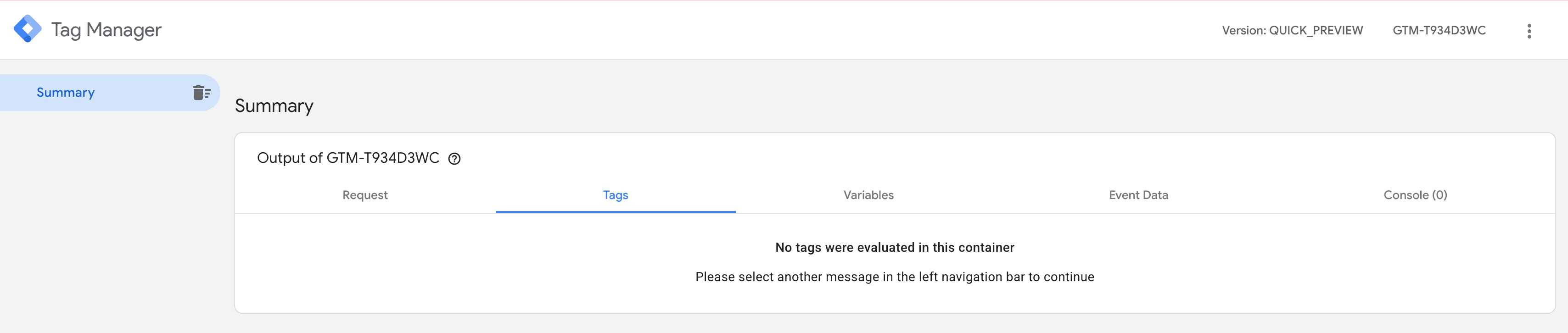Click the Tag Manager diamond logo

(28, 29)
